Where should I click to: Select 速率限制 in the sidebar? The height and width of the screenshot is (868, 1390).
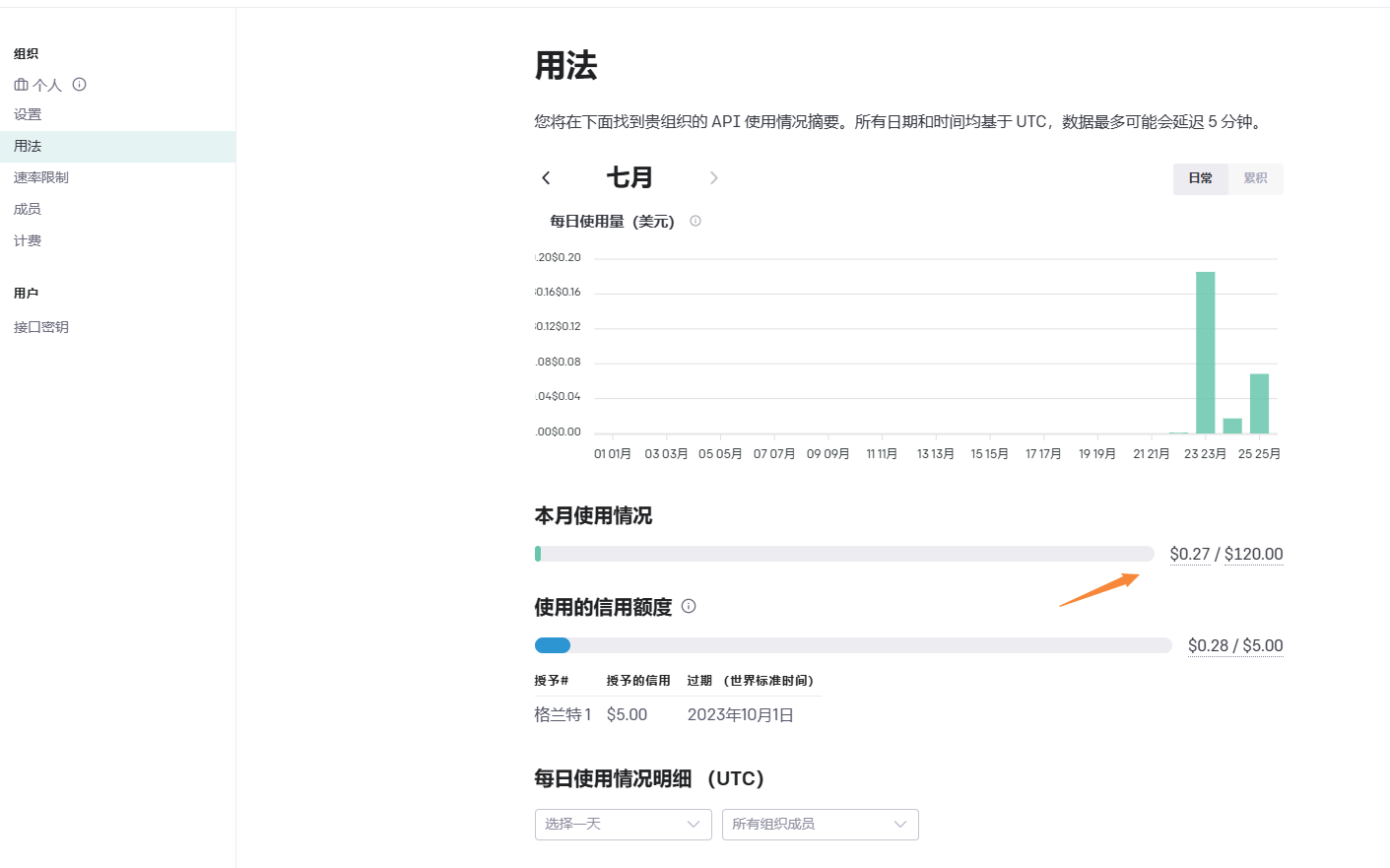tap(39, 176)
